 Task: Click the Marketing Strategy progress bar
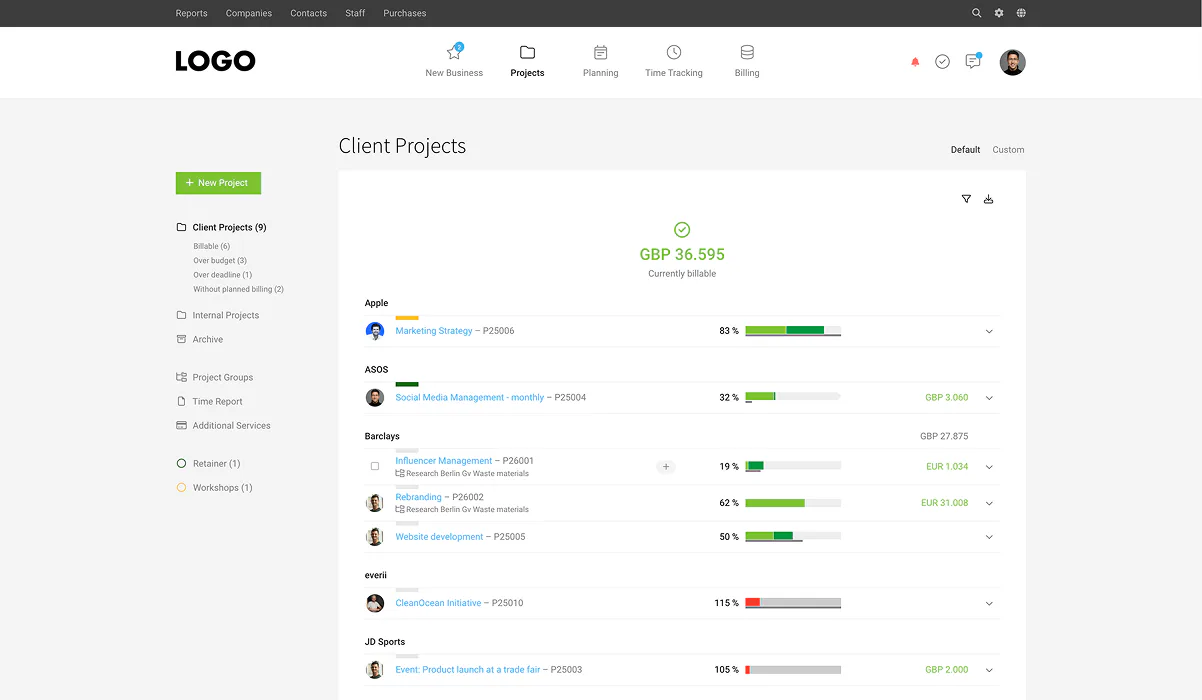793,330
